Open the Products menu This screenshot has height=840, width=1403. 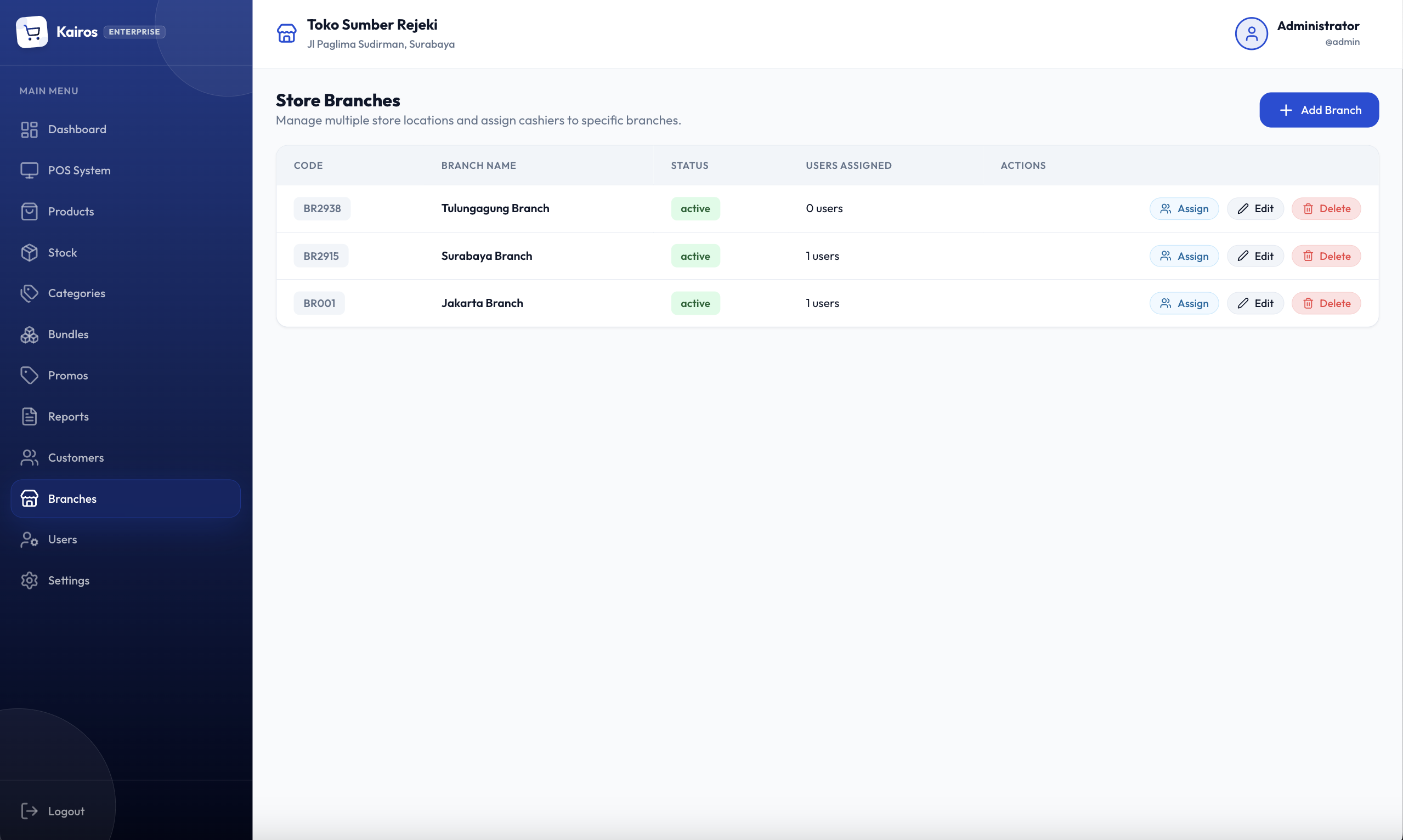click(x=126, y=212)
